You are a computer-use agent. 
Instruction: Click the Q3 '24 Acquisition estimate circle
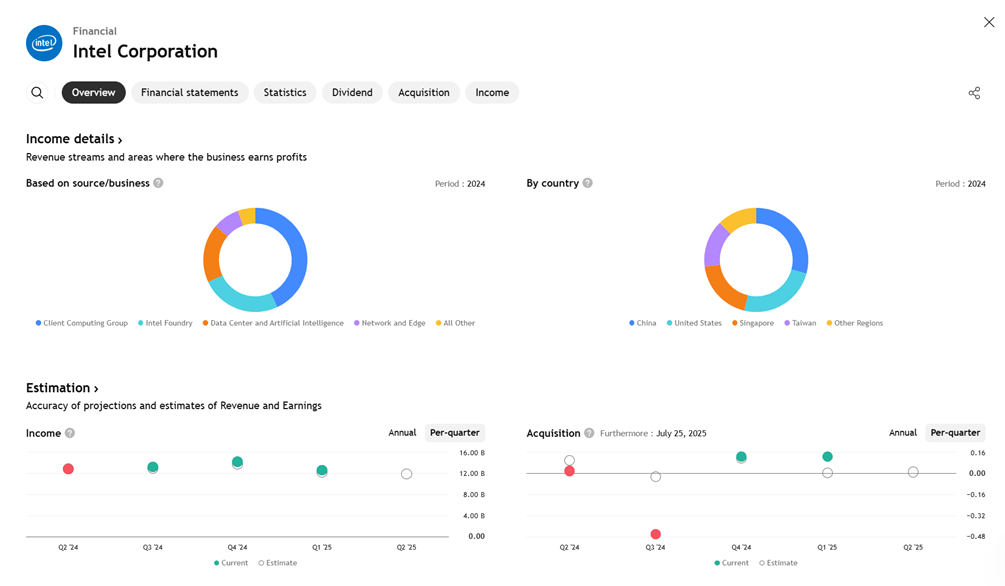655,476
